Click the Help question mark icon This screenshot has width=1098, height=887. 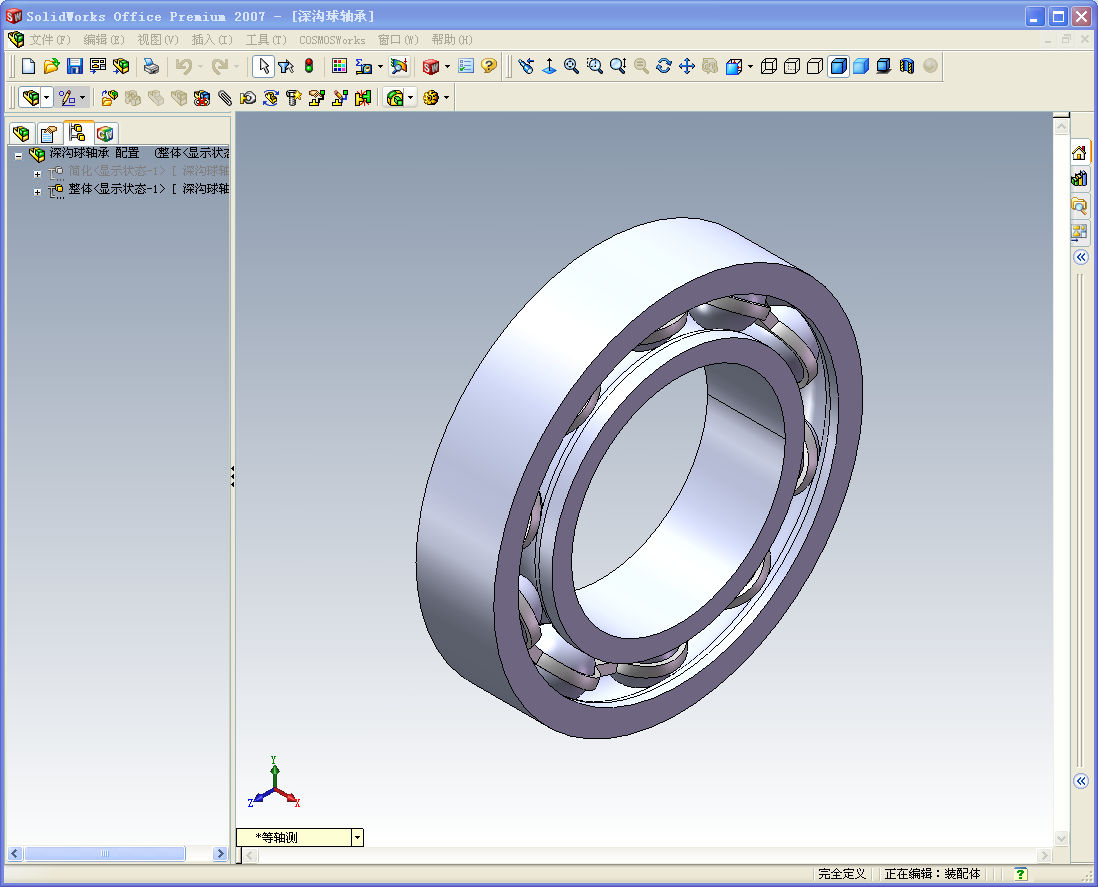coord(489,67)
